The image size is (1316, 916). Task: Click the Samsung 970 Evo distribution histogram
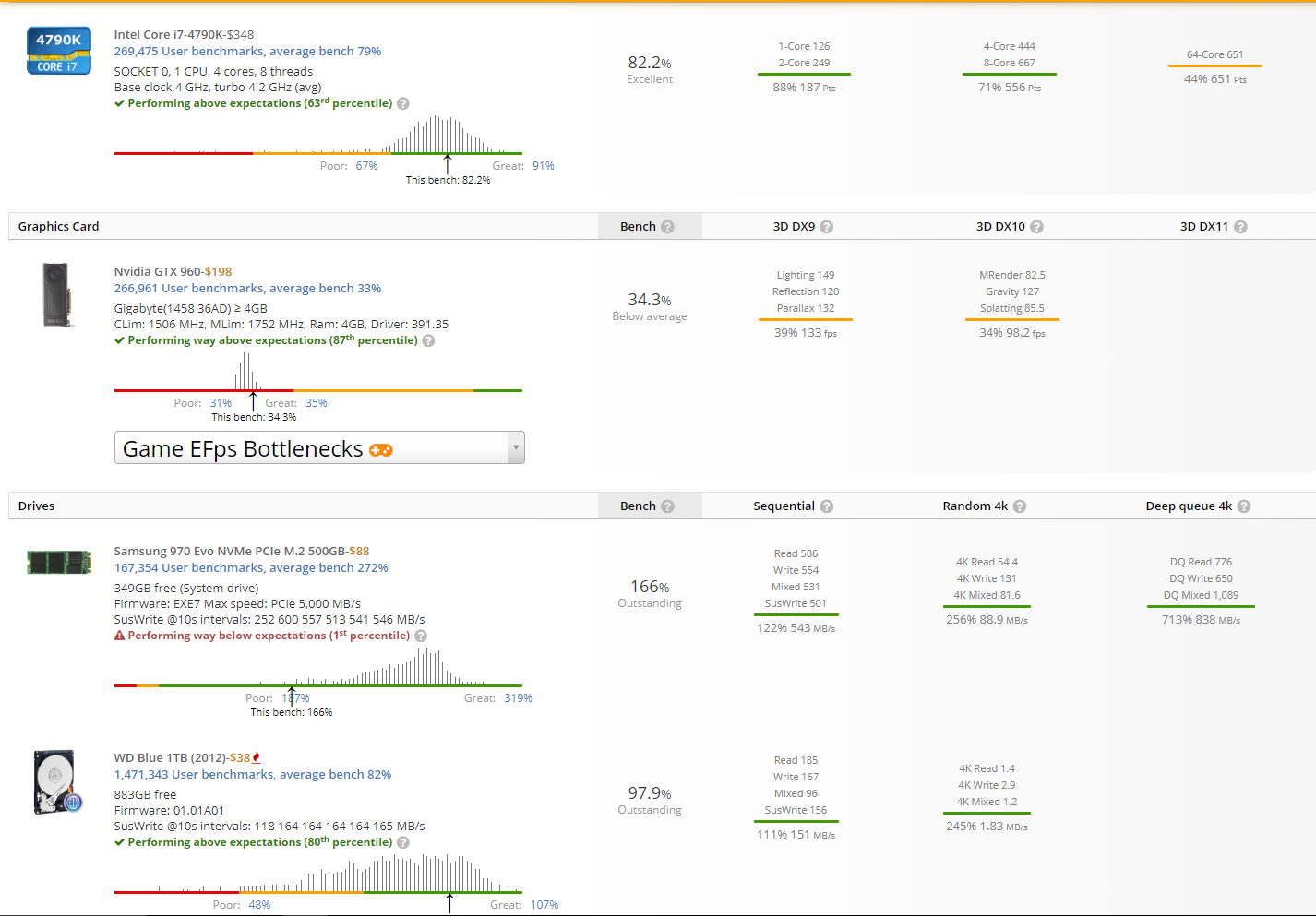pyautogui.click(x=318, y=667)
